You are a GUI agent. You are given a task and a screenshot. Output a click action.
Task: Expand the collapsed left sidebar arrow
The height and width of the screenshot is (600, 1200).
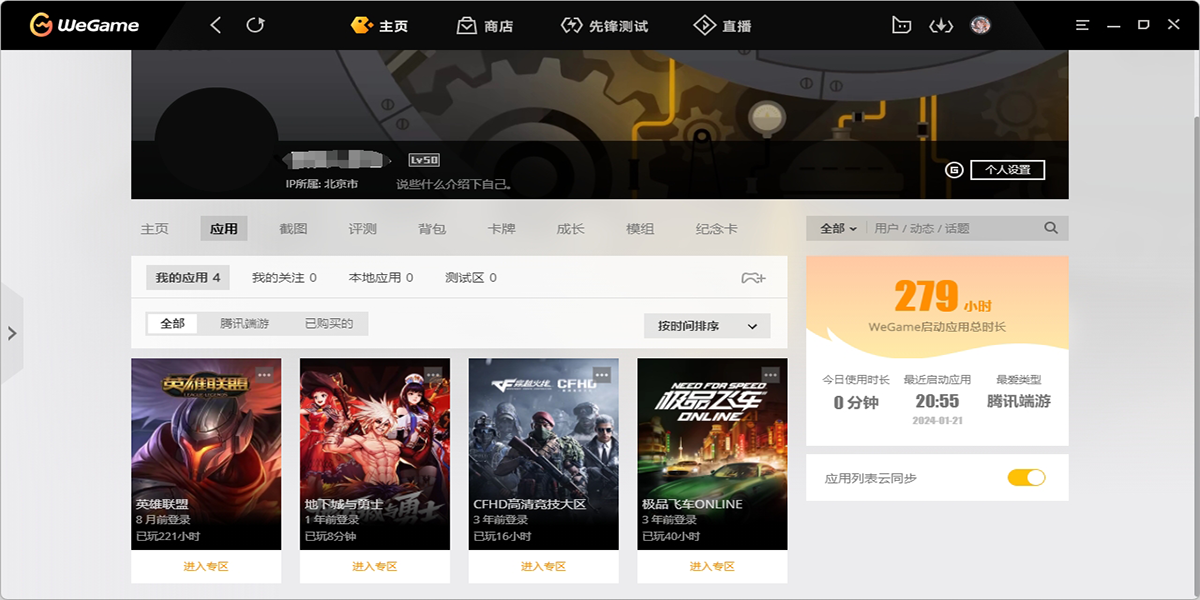click(12, 333)
